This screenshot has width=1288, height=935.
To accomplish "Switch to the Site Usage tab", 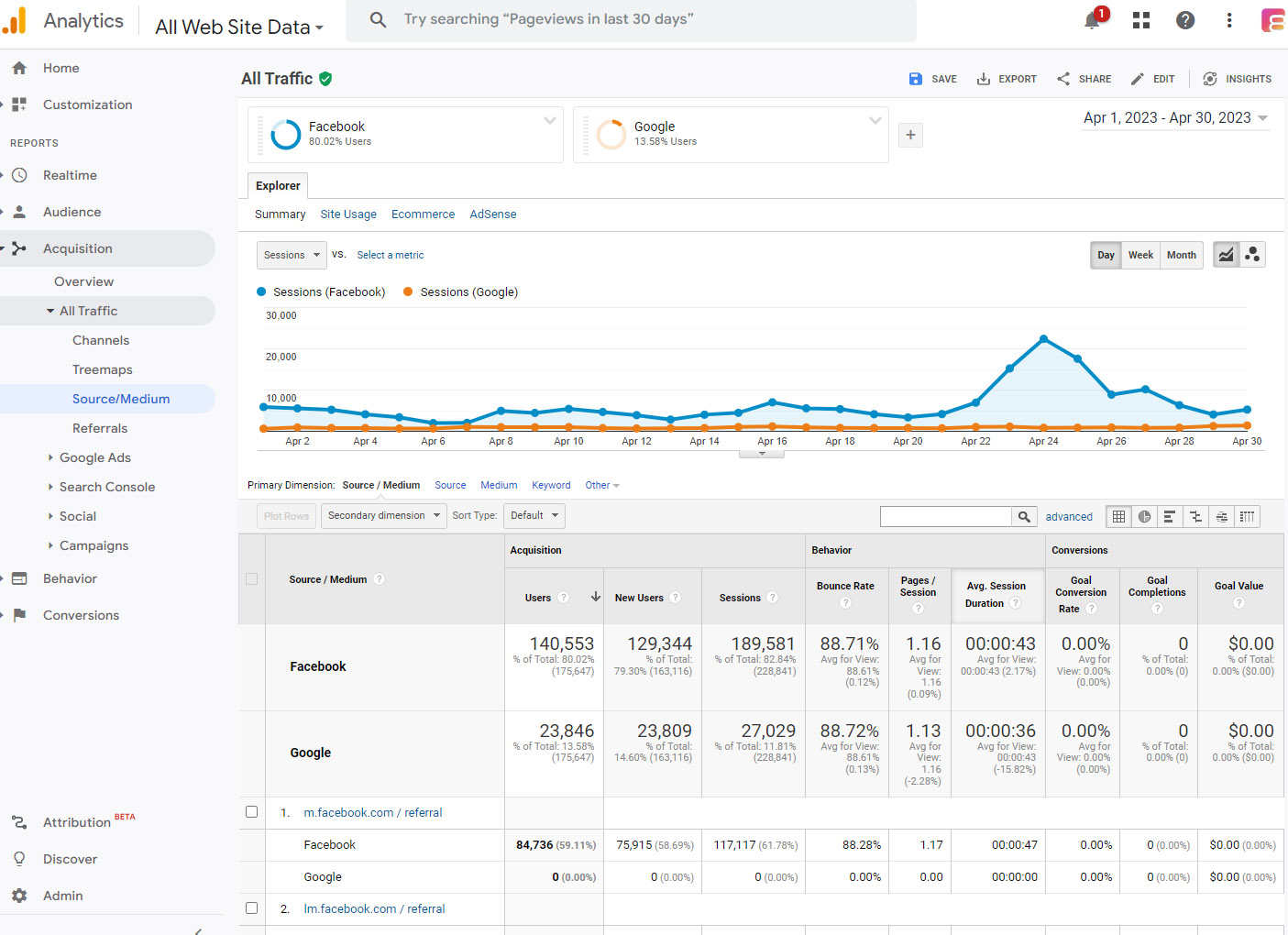I will [348, 214].
